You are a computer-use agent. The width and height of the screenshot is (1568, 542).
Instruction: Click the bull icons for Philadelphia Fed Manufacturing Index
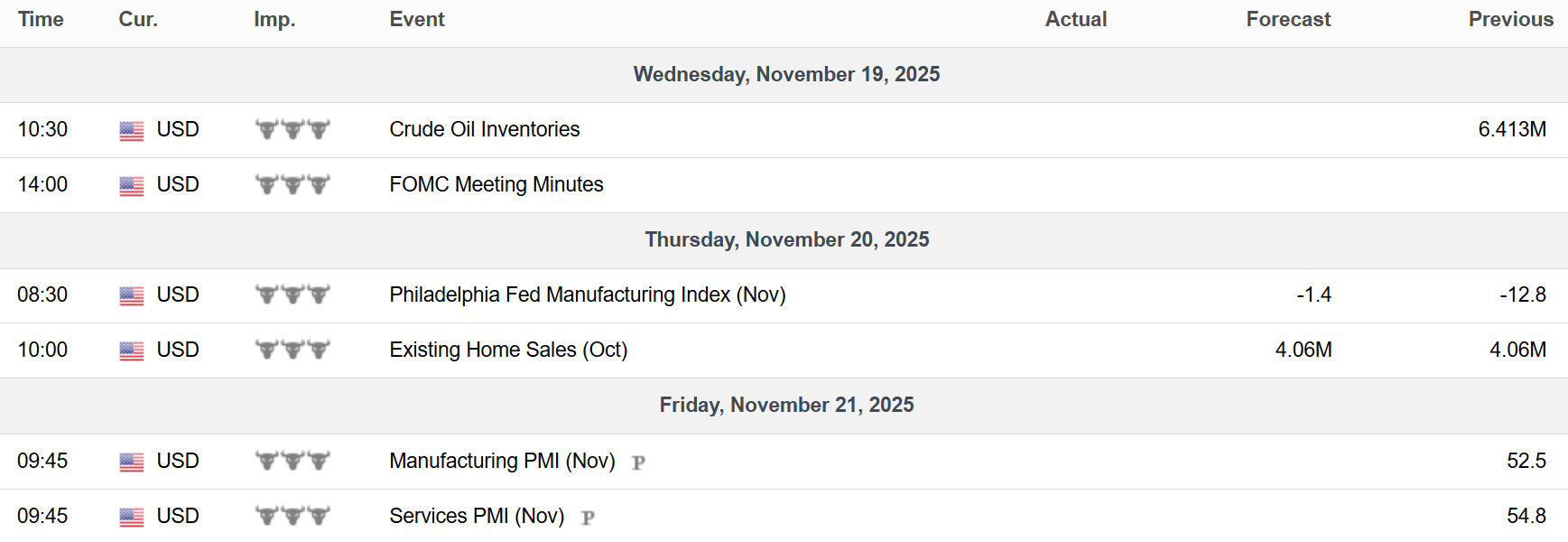pyautogui.click(x=292, y=294)
